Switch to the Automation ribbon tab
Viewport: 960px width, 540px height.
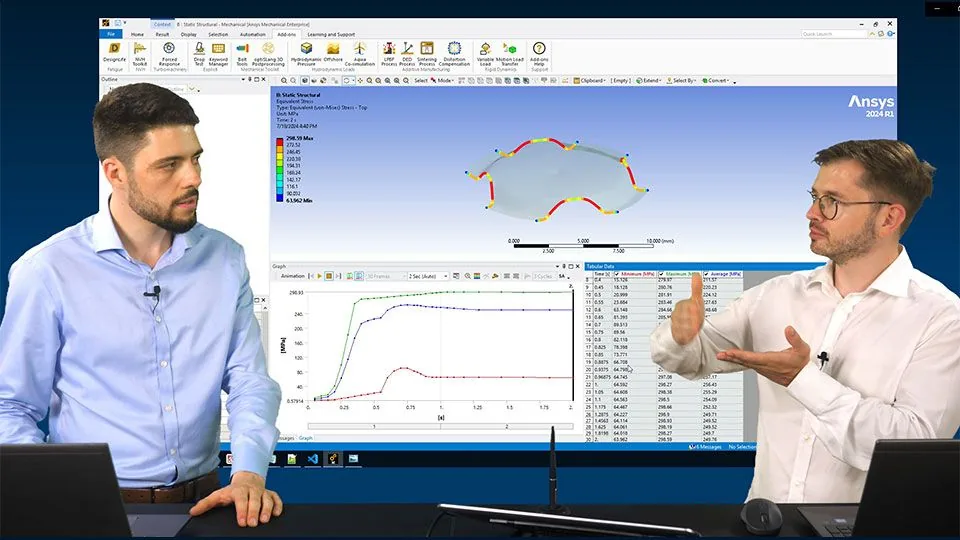click(x=253, y=34)
